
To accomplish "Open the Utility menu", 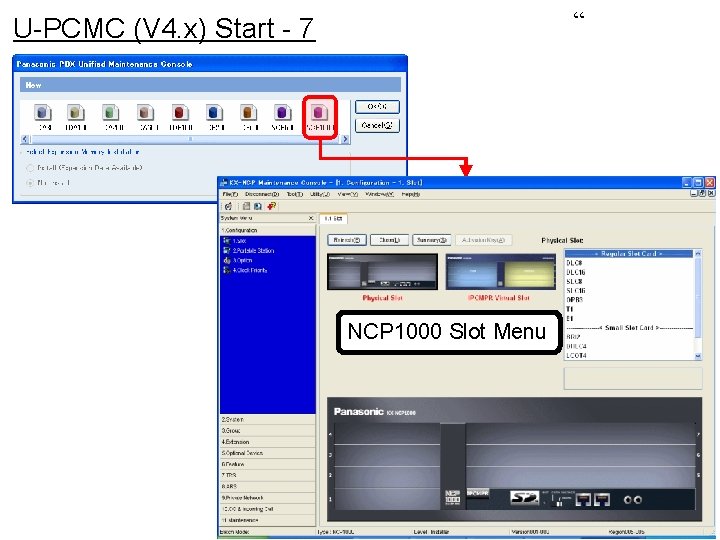I will (320, 194).
